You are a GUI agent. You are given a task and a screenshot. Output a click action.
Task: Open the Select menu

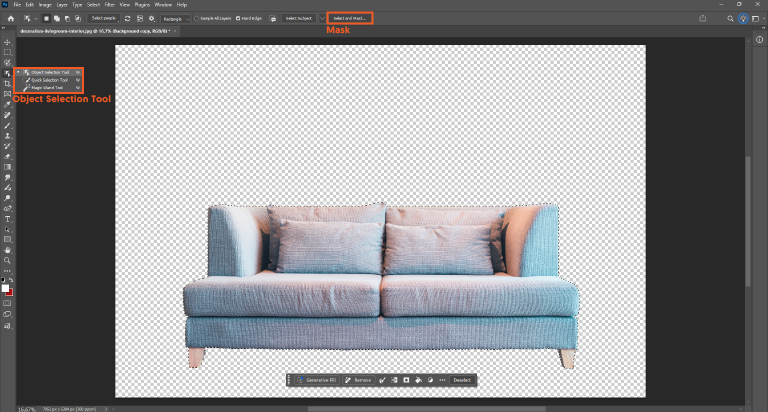pos(93,4)
